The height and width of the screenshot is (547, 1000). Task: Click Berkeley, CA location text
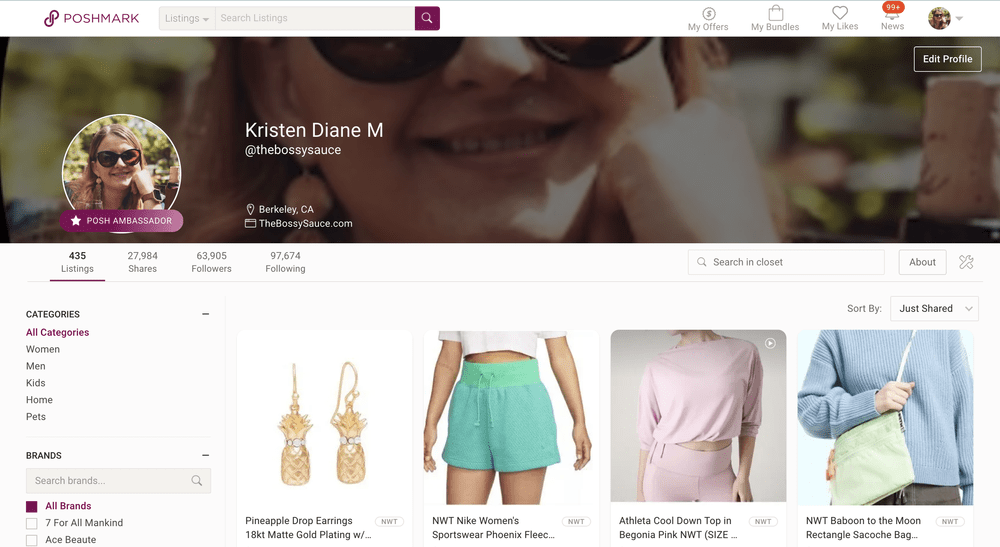[x=286, y=209]
